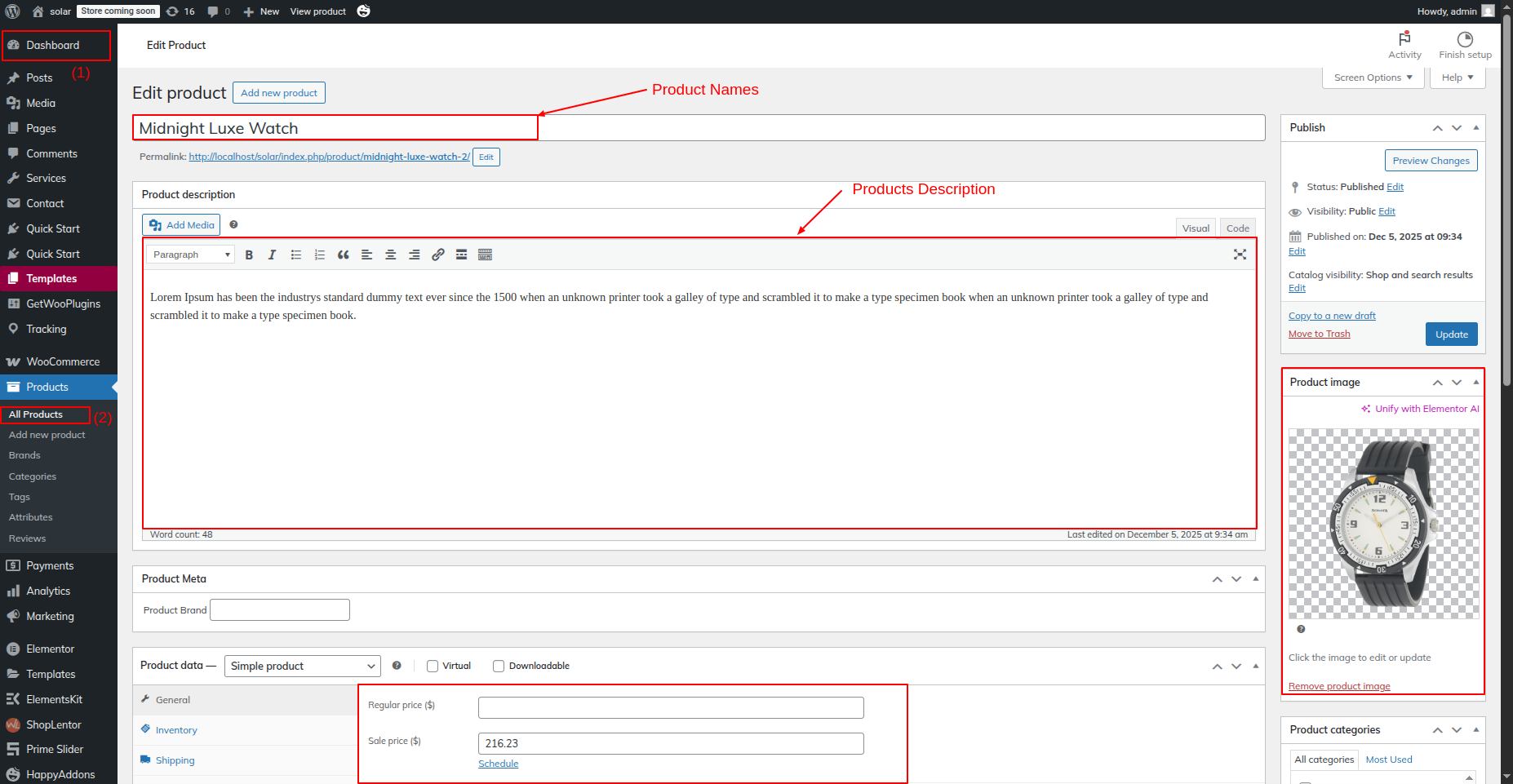Open the Paragraph format dropdown
The image size is (1513, 784).
tap(191, 255)
